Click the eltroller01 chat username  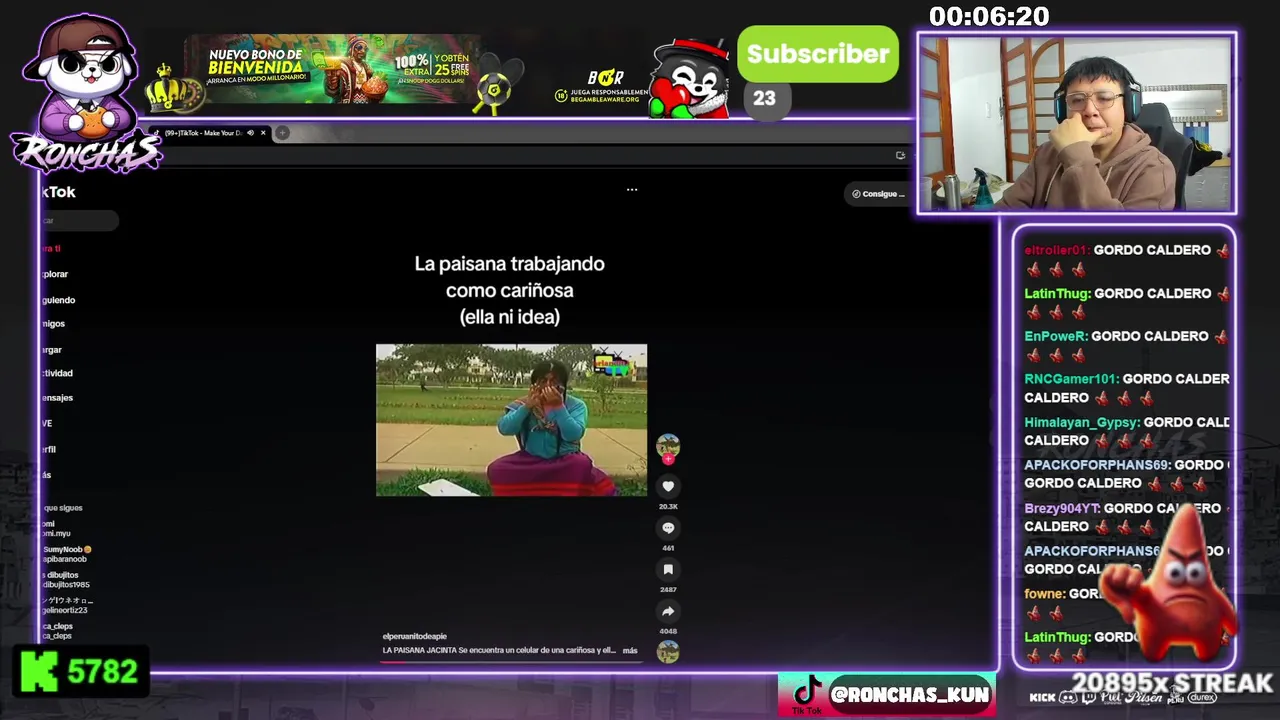[x=1056, y=250]
